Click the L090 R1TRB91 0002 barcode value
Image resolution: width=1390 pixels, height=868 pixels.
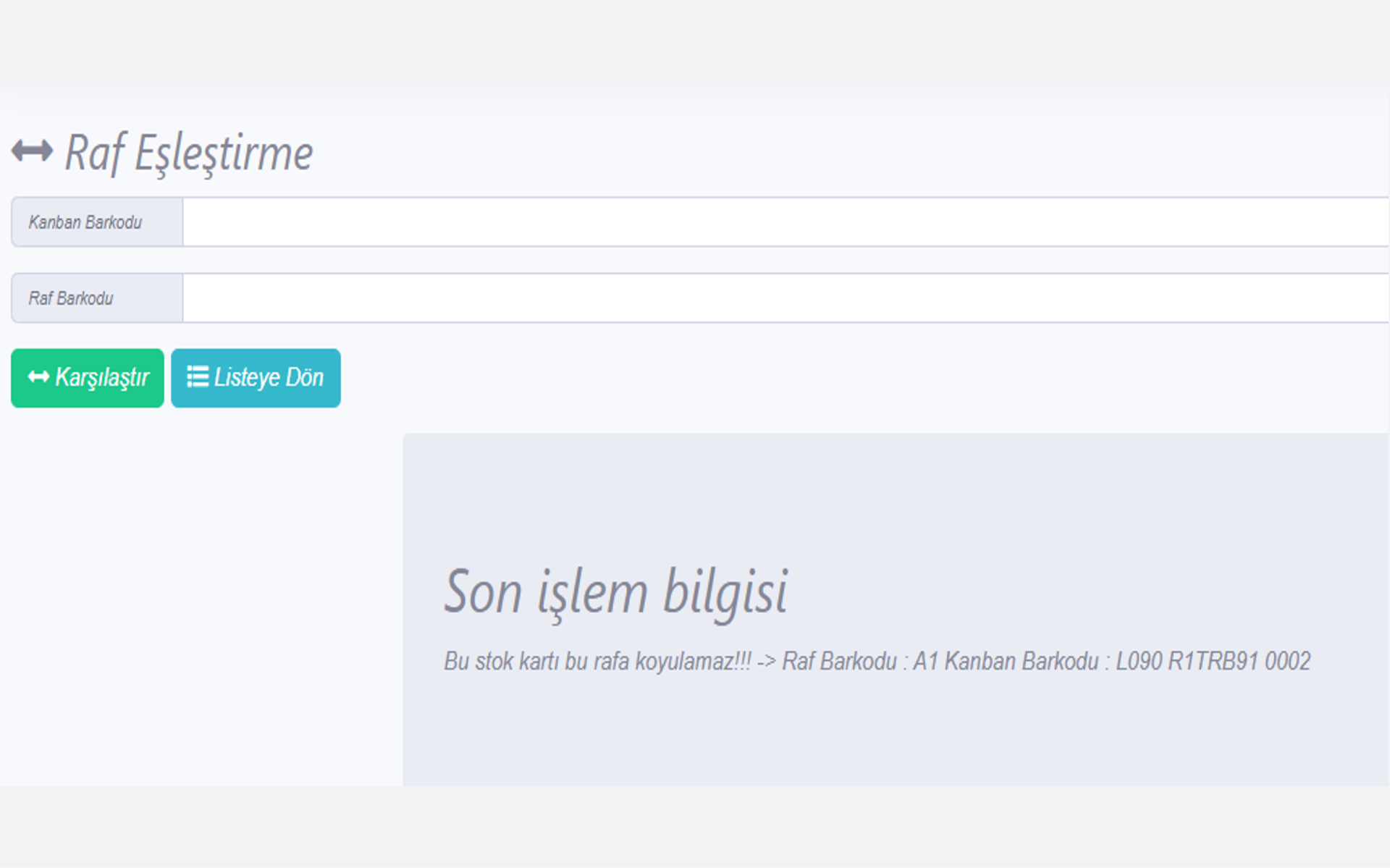1213,661
